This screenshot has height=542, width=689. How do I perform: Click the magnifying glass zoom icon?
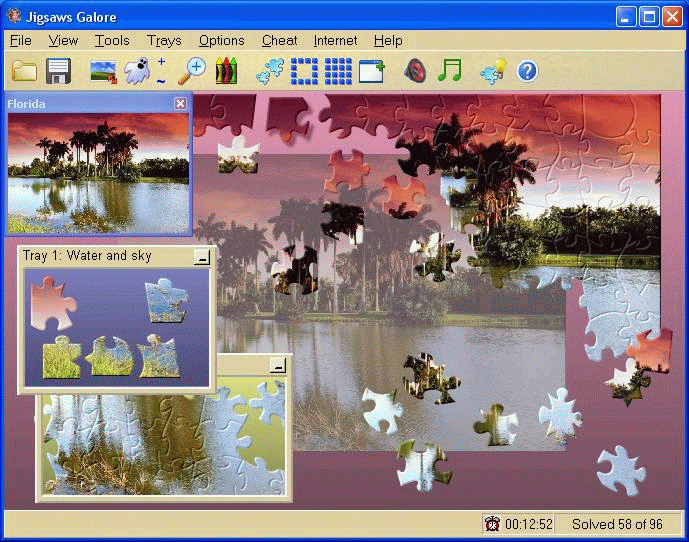tap(192, 71)
